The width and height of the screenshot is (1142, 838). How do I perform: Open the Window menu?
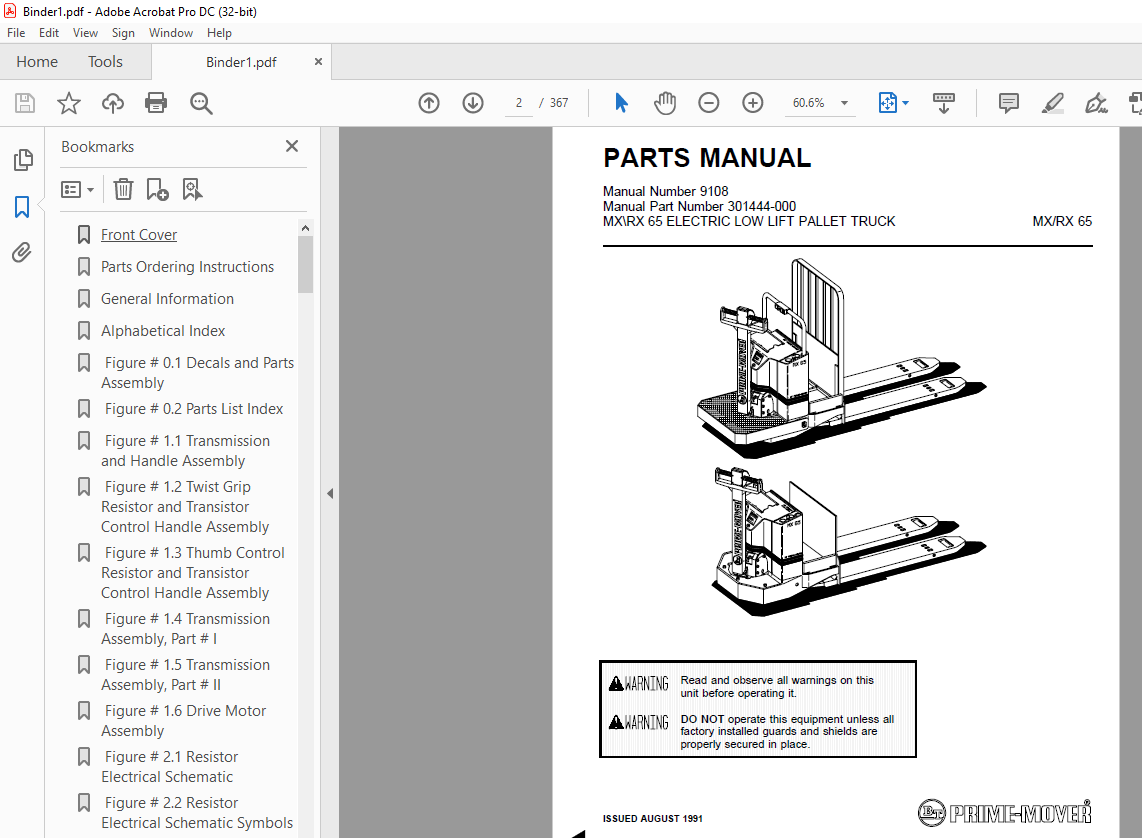(x=171, y=33)
